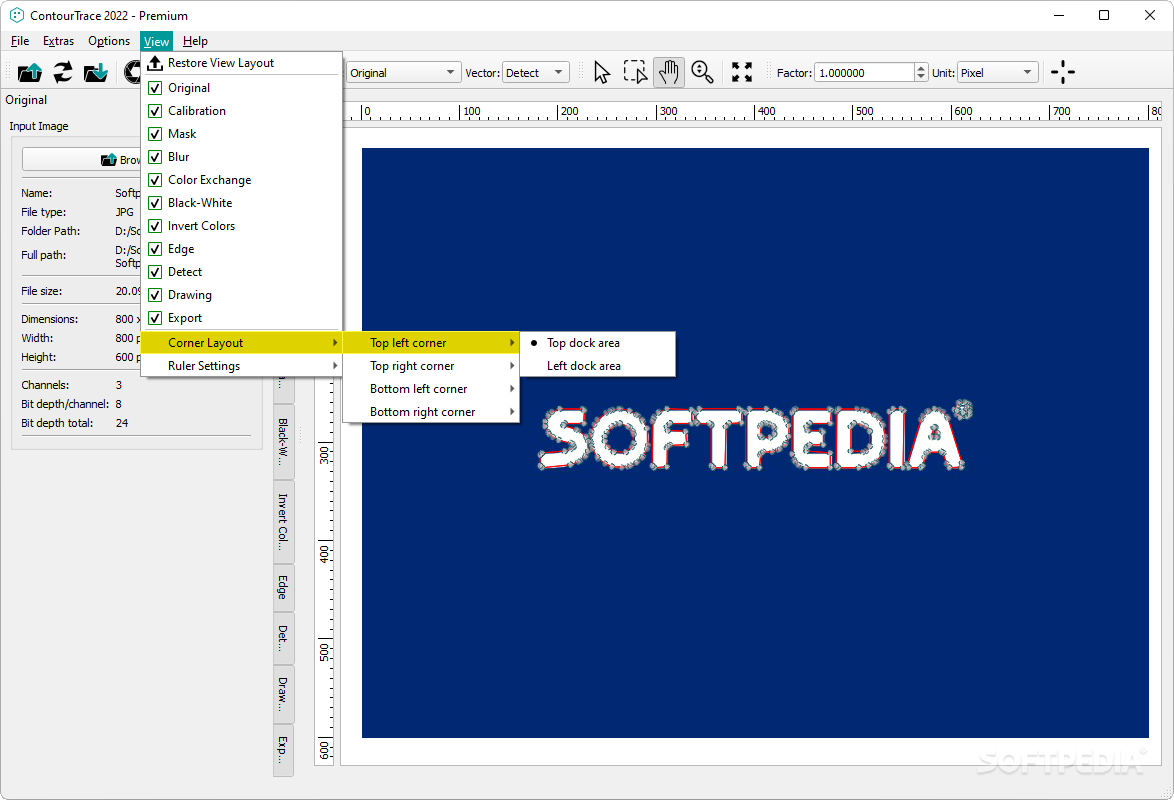Select the arrow pointer tool
This screenshot has height=800, width=1174.
602,73
